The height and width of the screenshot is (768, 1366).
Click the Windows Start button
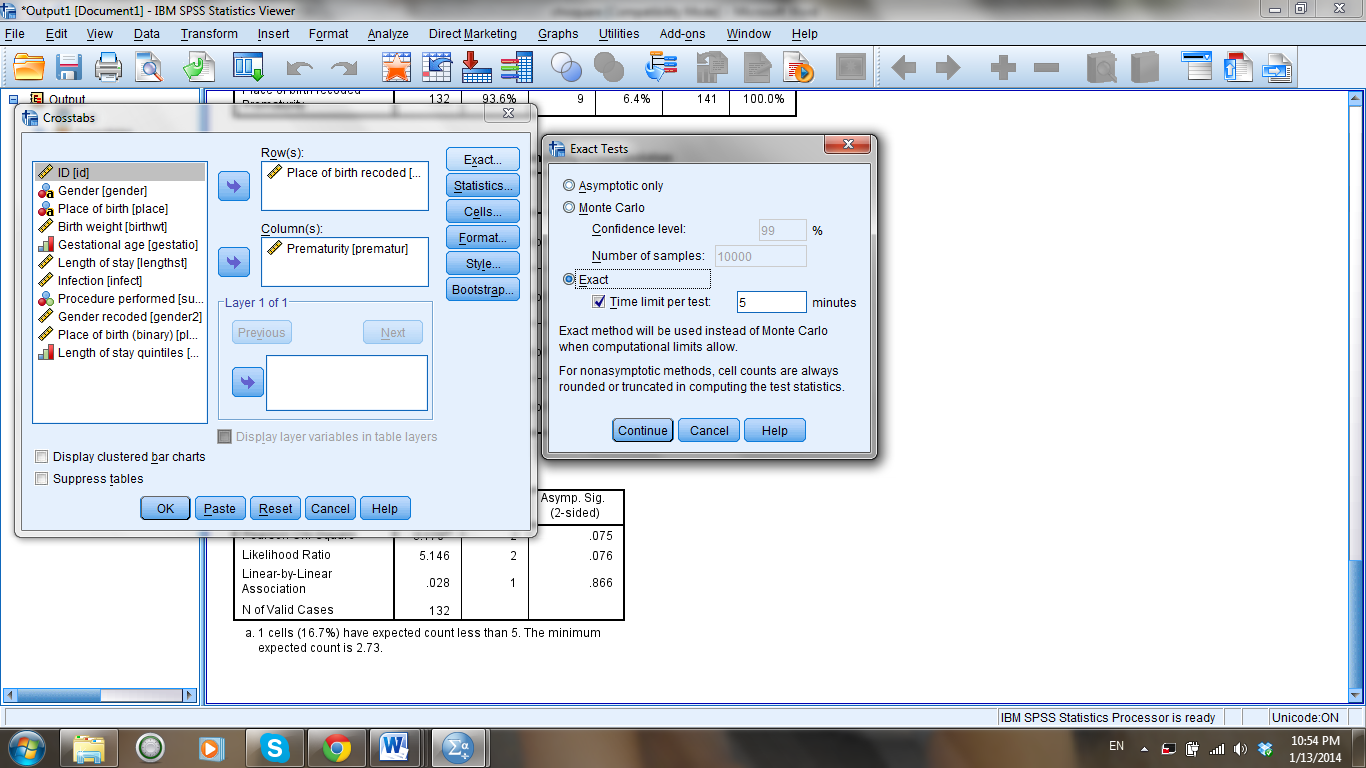point(26,747)
